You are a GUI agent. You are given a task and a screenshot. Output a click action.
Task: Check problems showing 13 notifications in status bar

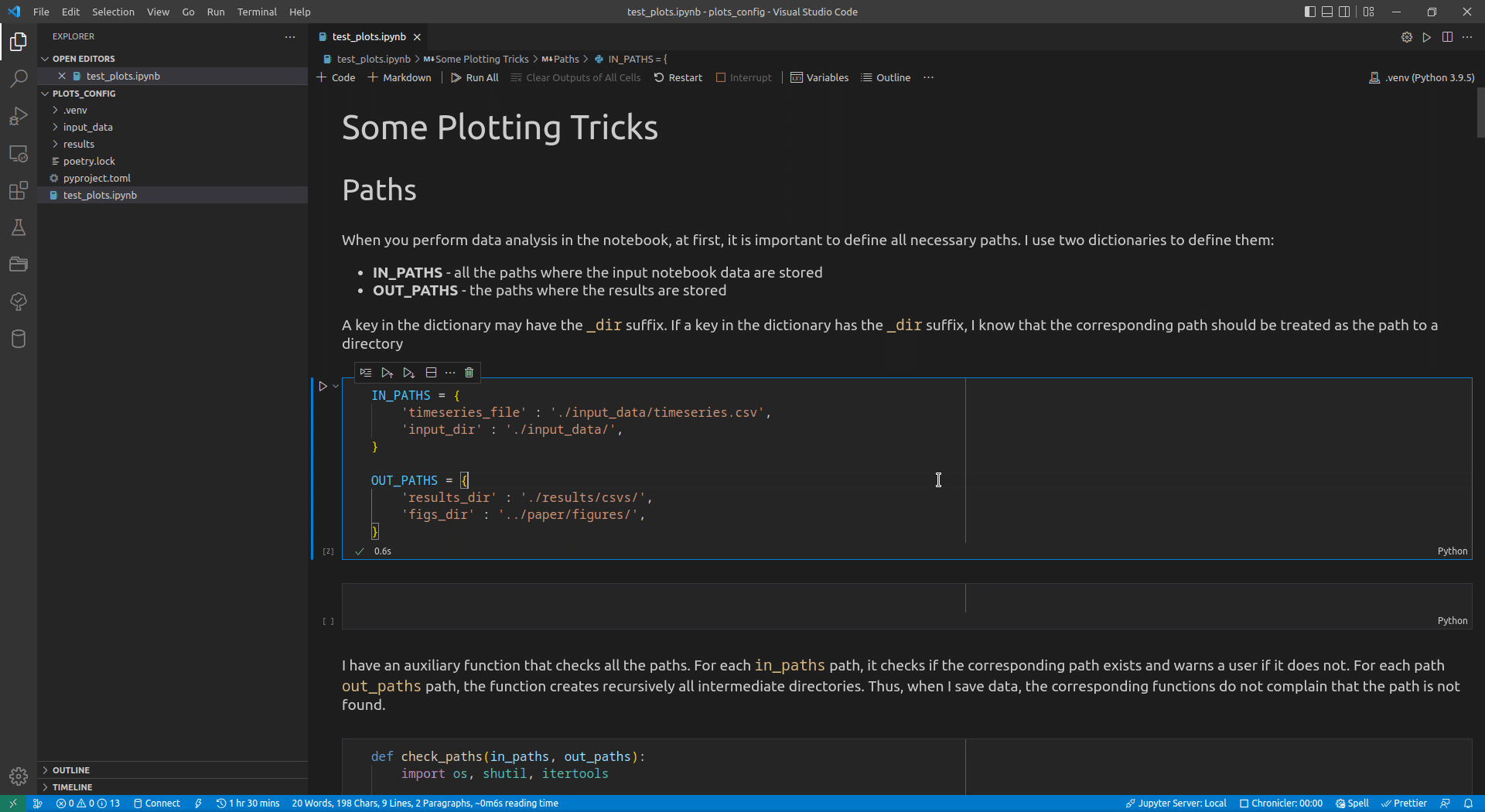point(88,803)
